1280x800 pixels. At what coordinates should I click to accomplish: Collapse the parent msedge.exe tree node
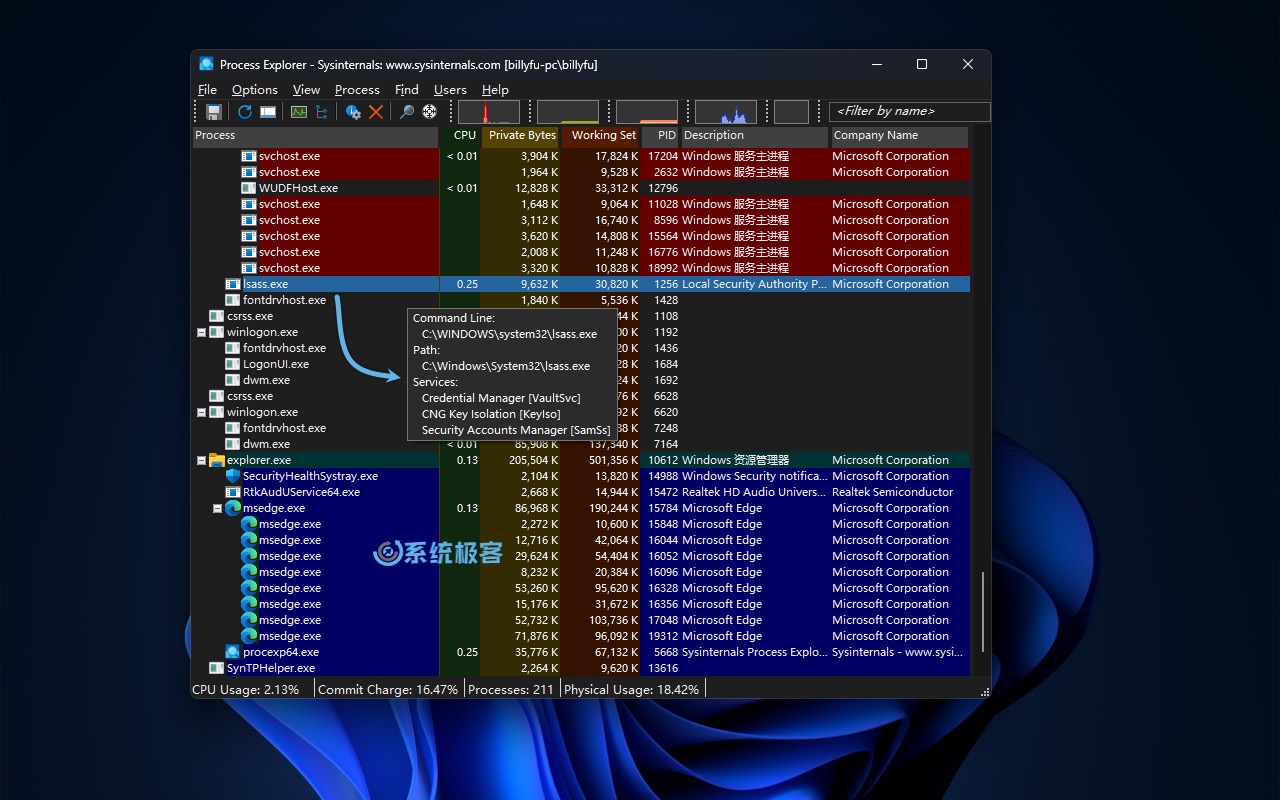[x=218, y=508]
